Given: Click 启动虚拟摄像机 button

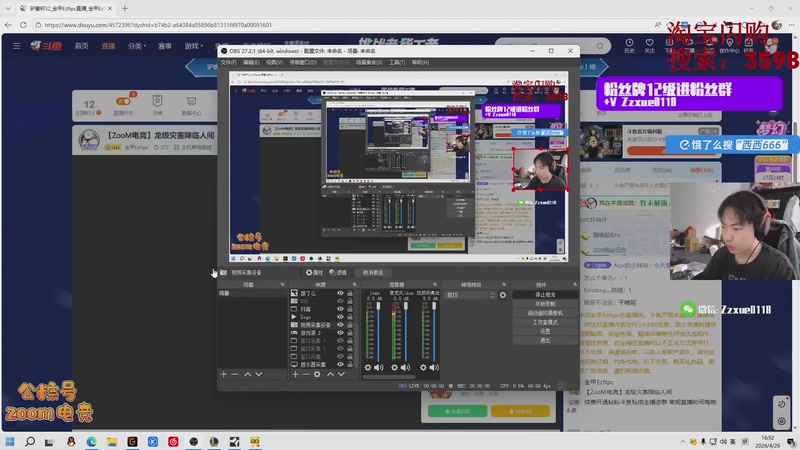Looking at the screenshot, I should pyautogui.click(x=545, y=313).
